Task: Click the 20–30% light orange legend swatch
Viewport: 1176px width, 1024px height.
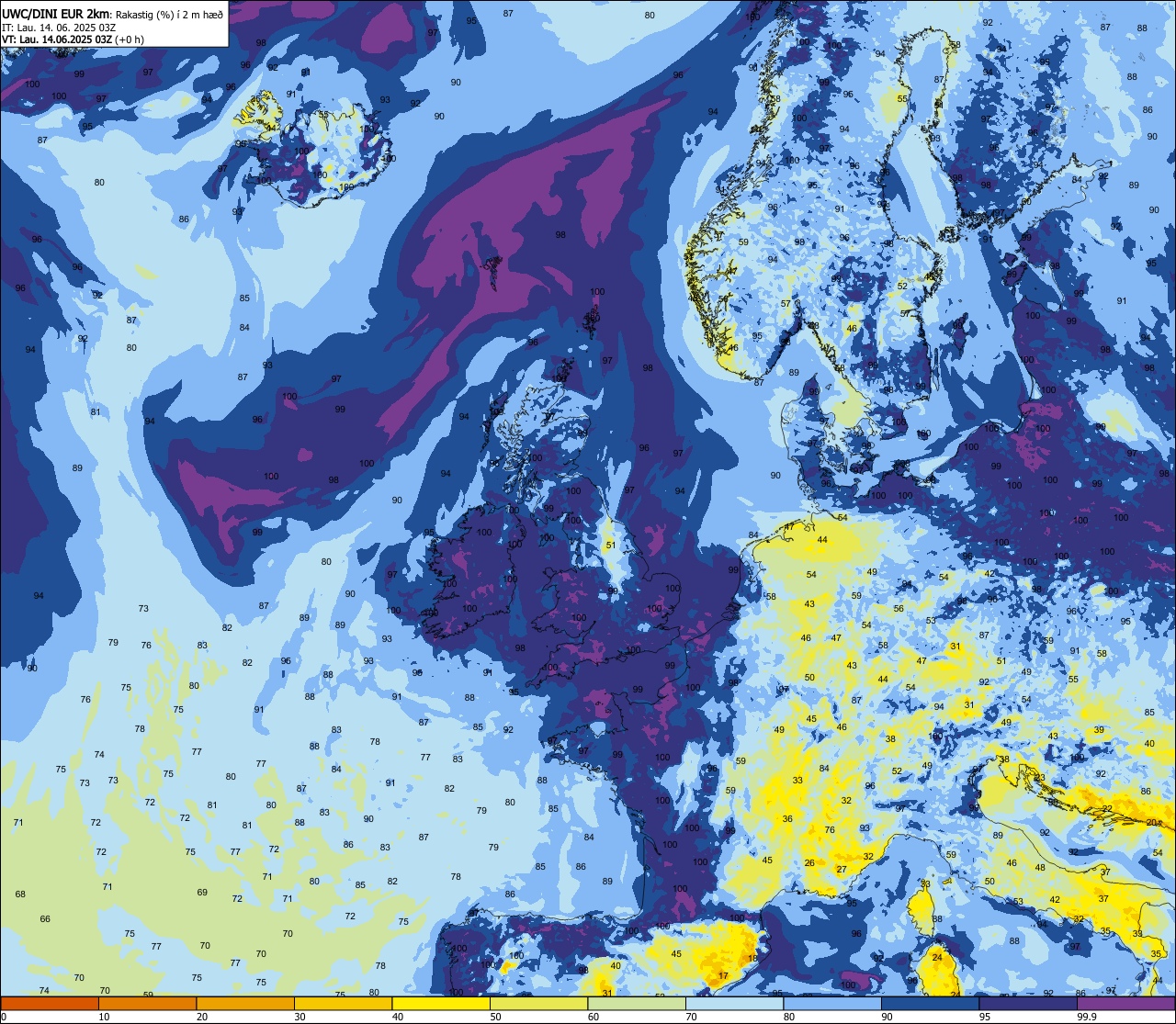Action: pos(245,1003)
